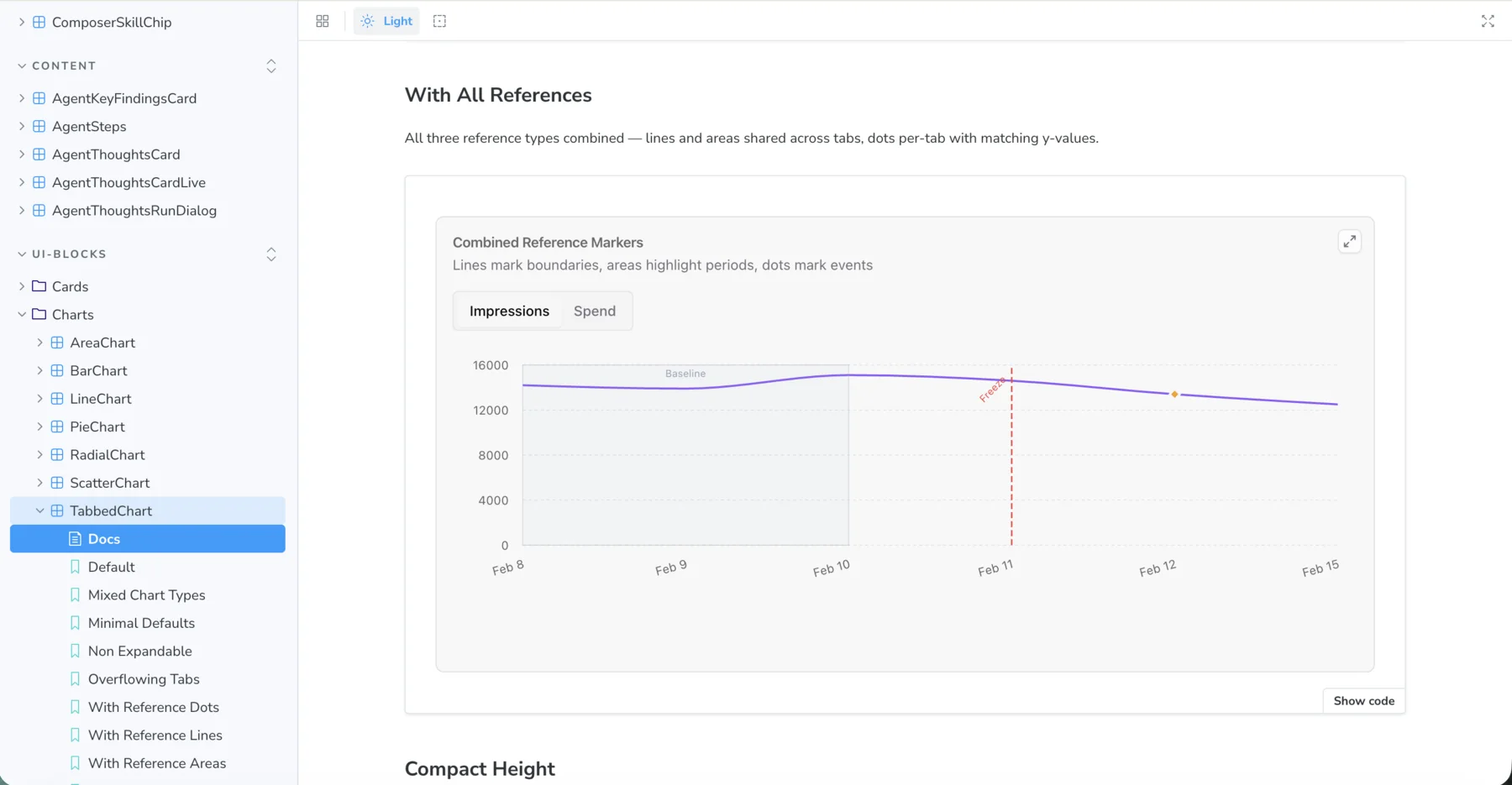The height and width of the screenshot is (785, 1512).
Task: Click the AgentSteps component icon
Action: click(x=39, y=126)
